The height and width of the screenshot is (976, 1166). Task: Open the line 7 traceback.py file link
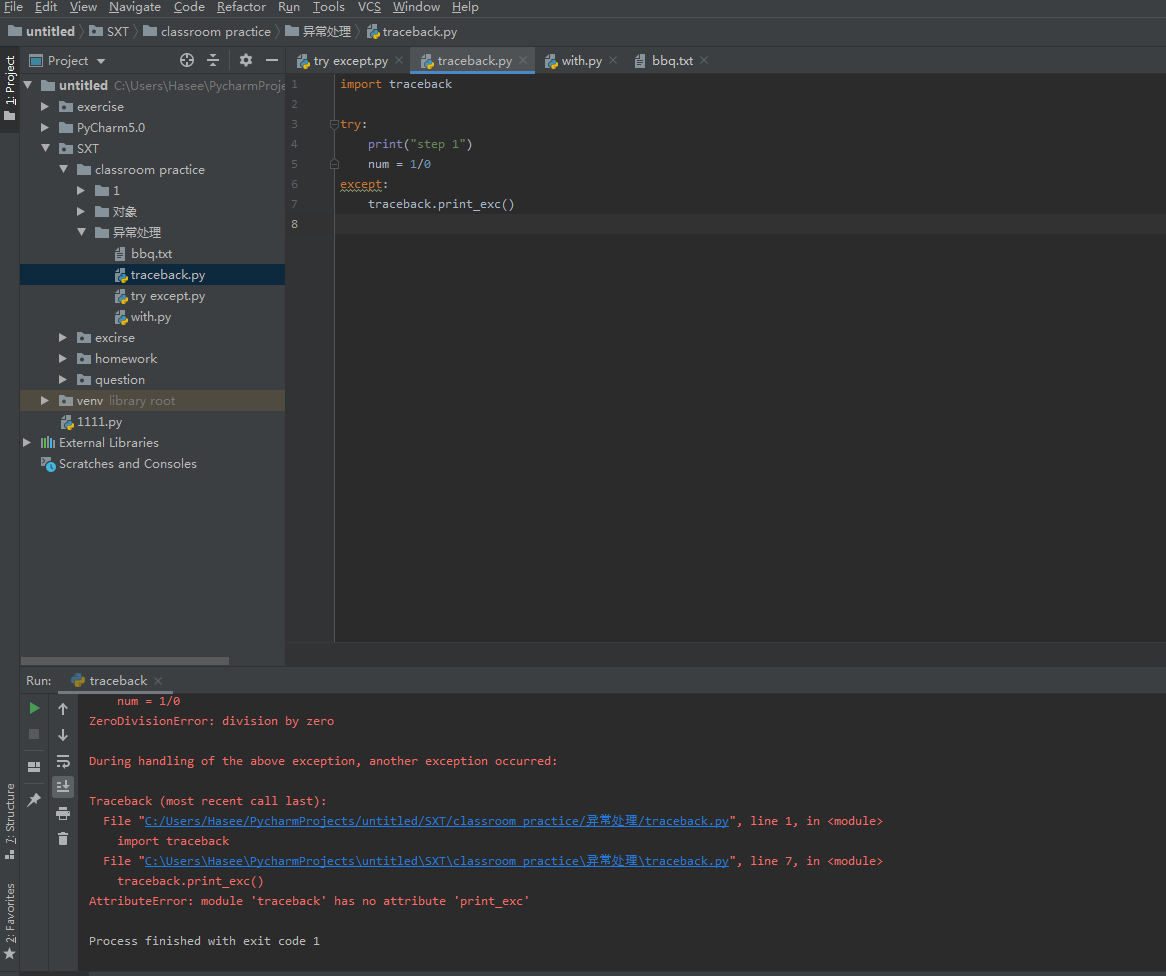[437, 861]
